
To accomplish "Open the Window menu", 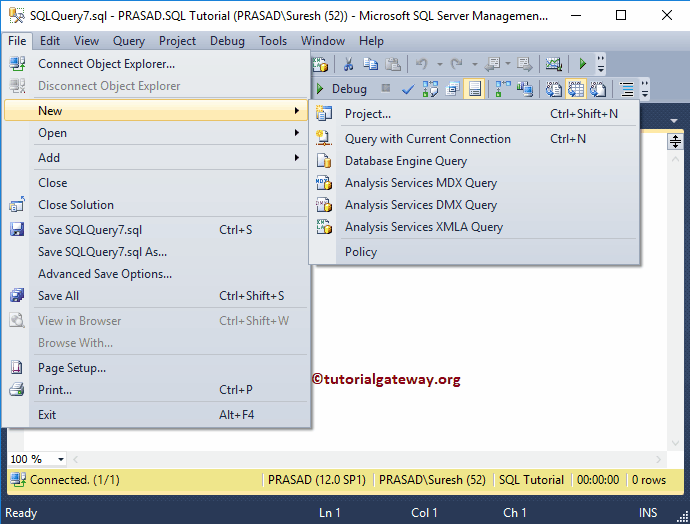I will 323,41.
